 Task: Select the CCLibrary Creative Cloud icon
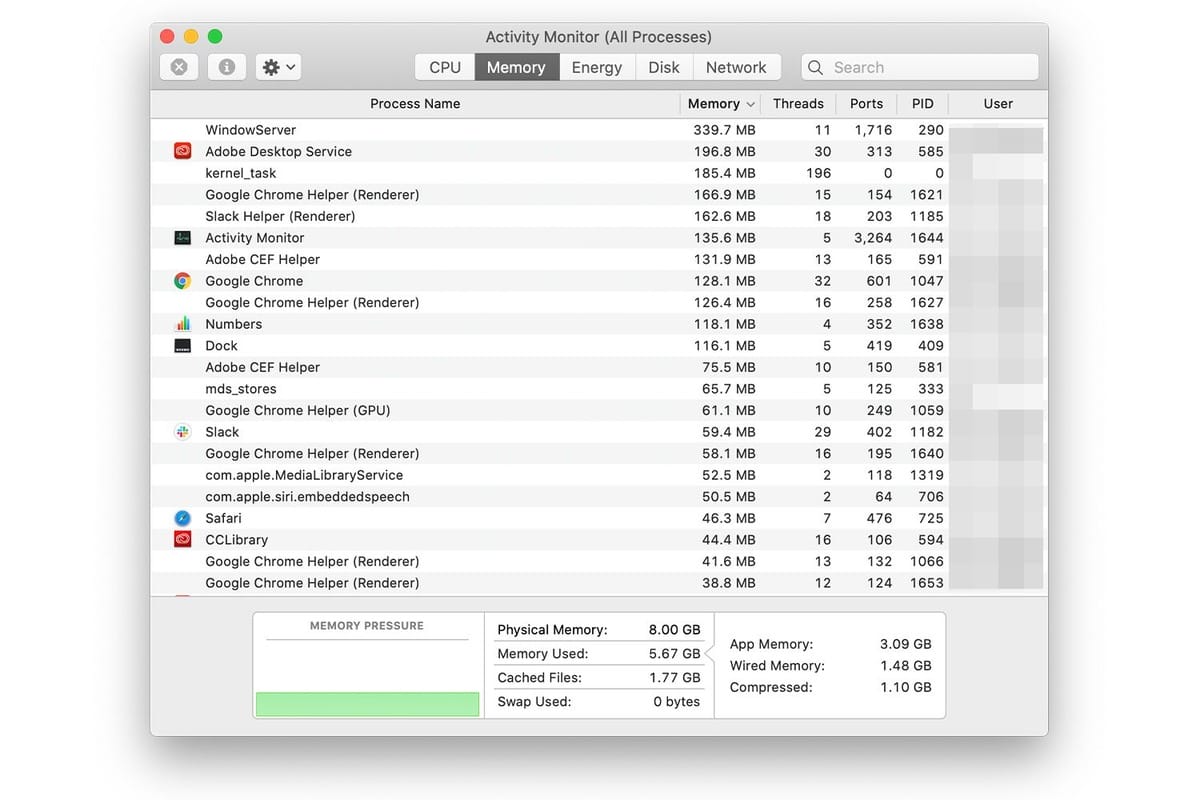[181, 539]
